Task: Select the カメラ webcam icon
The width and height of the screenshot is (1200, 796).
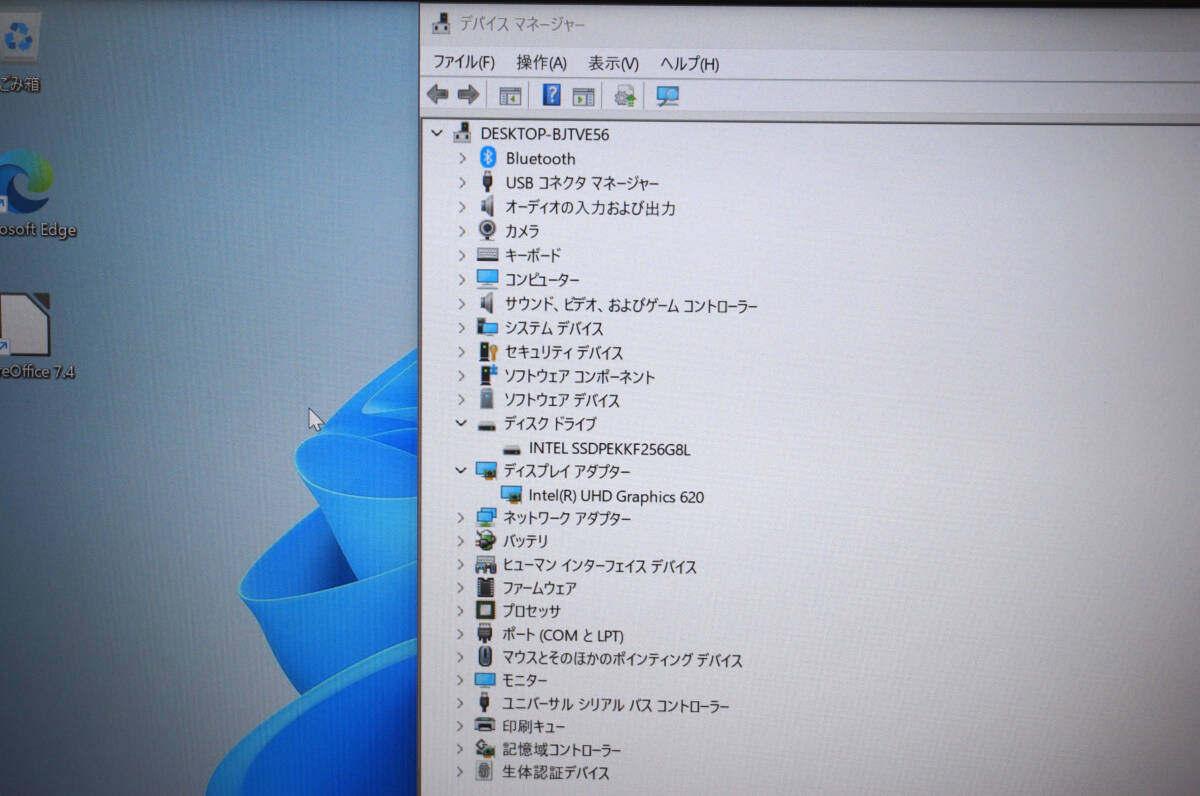Action: pyautogui.click(x=487, y=230)
